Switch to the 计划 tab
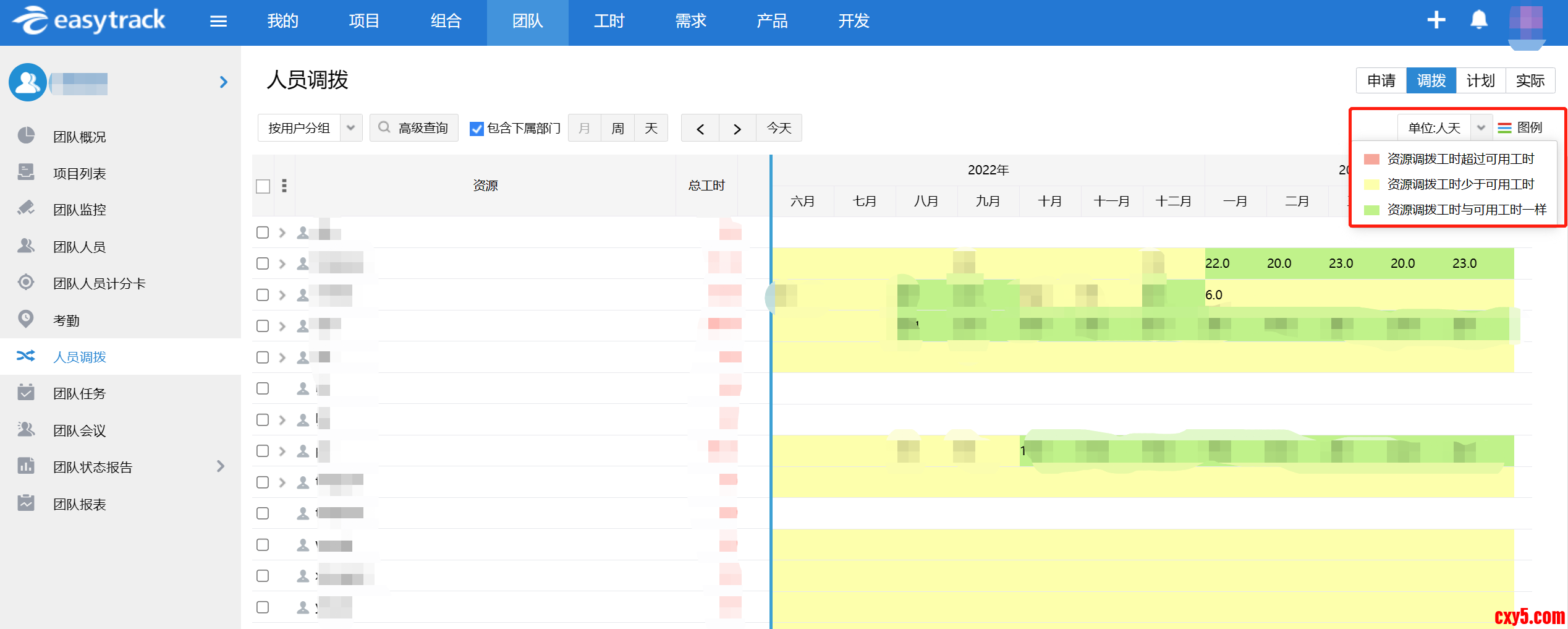This screenshot has height=629, width=1568. pos(1480,81)
